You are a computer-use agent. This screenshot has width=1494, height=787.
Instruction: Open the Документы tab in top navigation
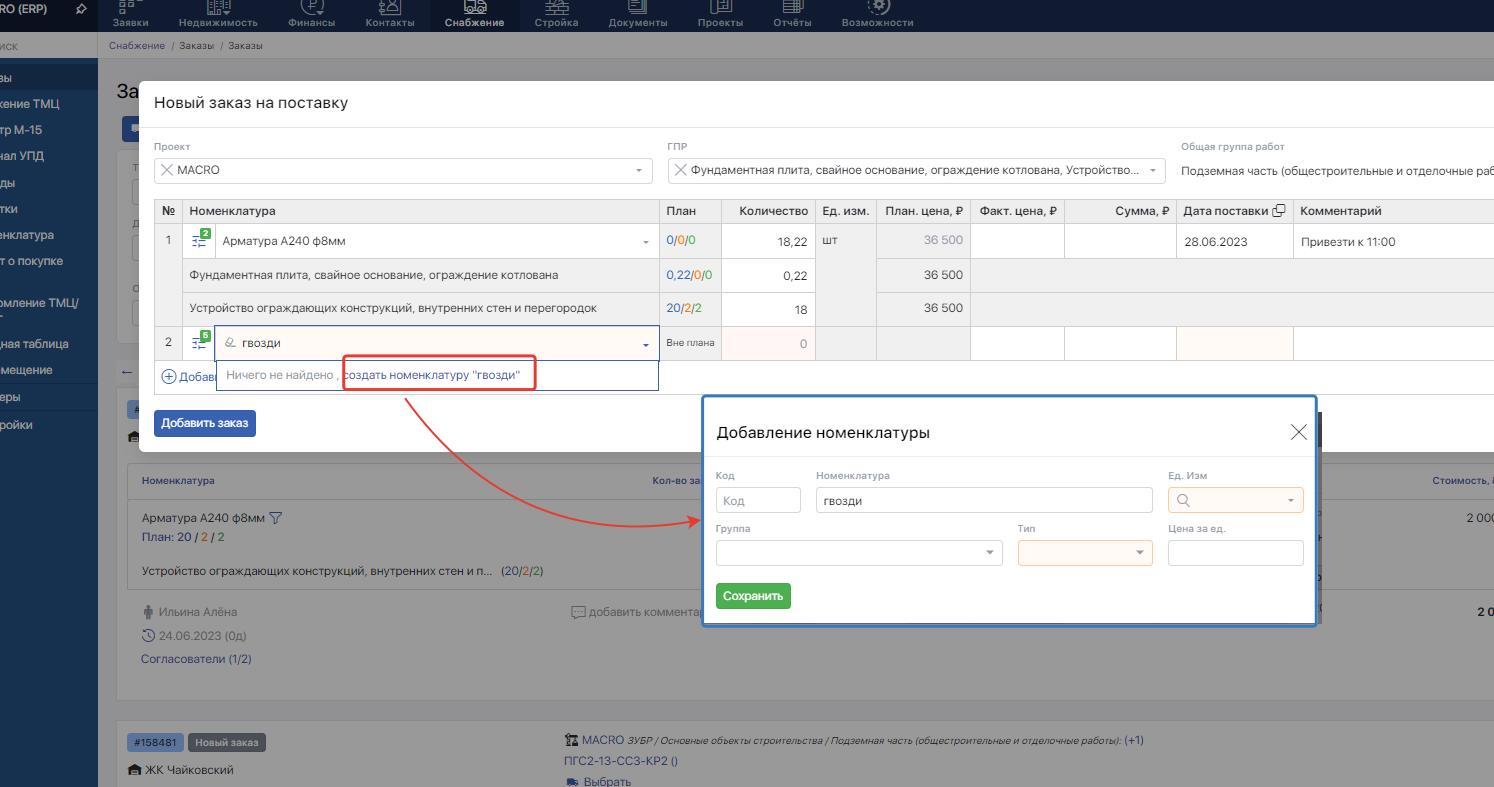[637, 15]
